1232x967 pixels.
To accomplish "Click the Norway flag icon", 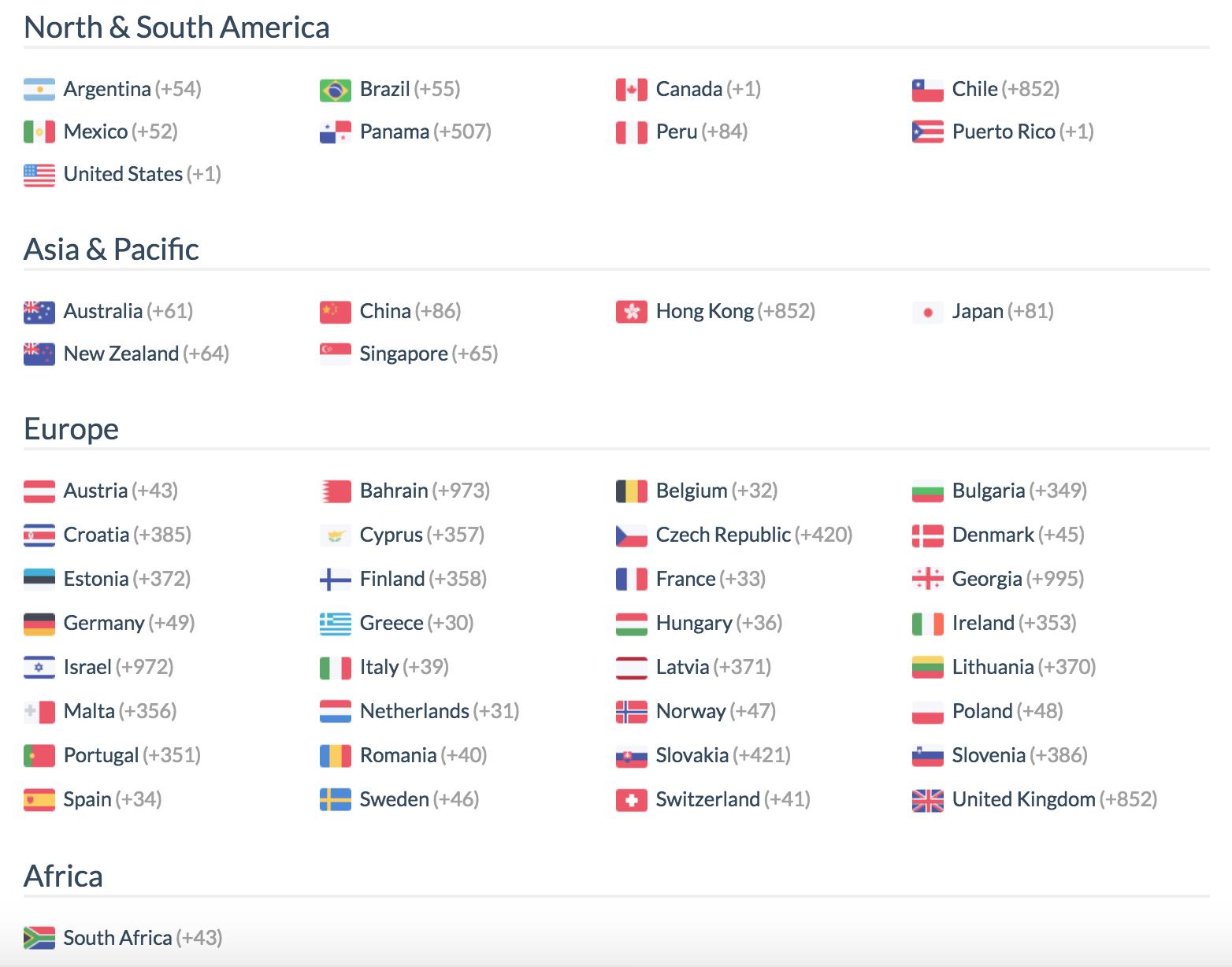I will tap(632, 712).
